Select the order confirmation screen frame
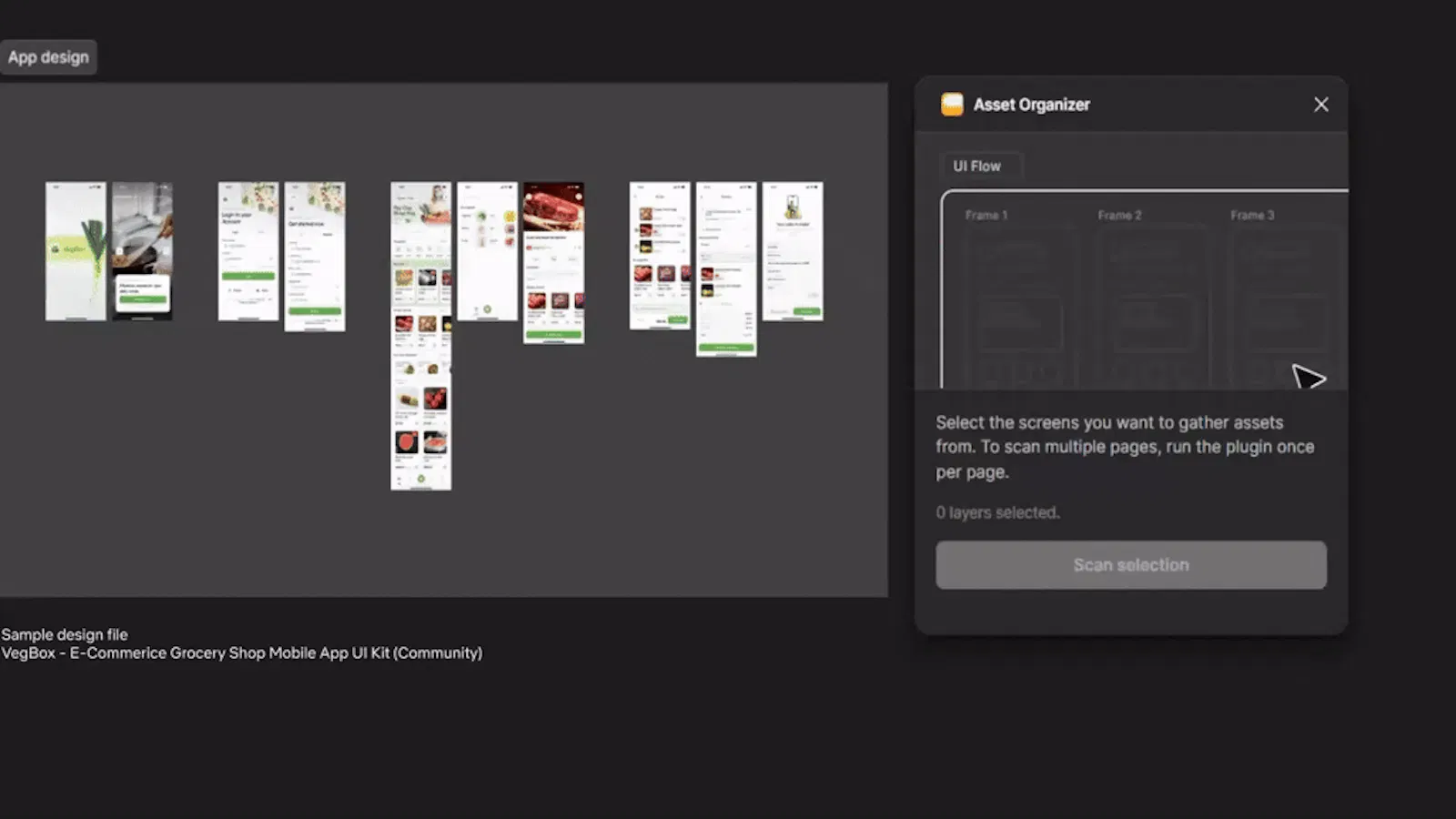1456x819 pixels. pyautogui.click(x=793, y=251)
